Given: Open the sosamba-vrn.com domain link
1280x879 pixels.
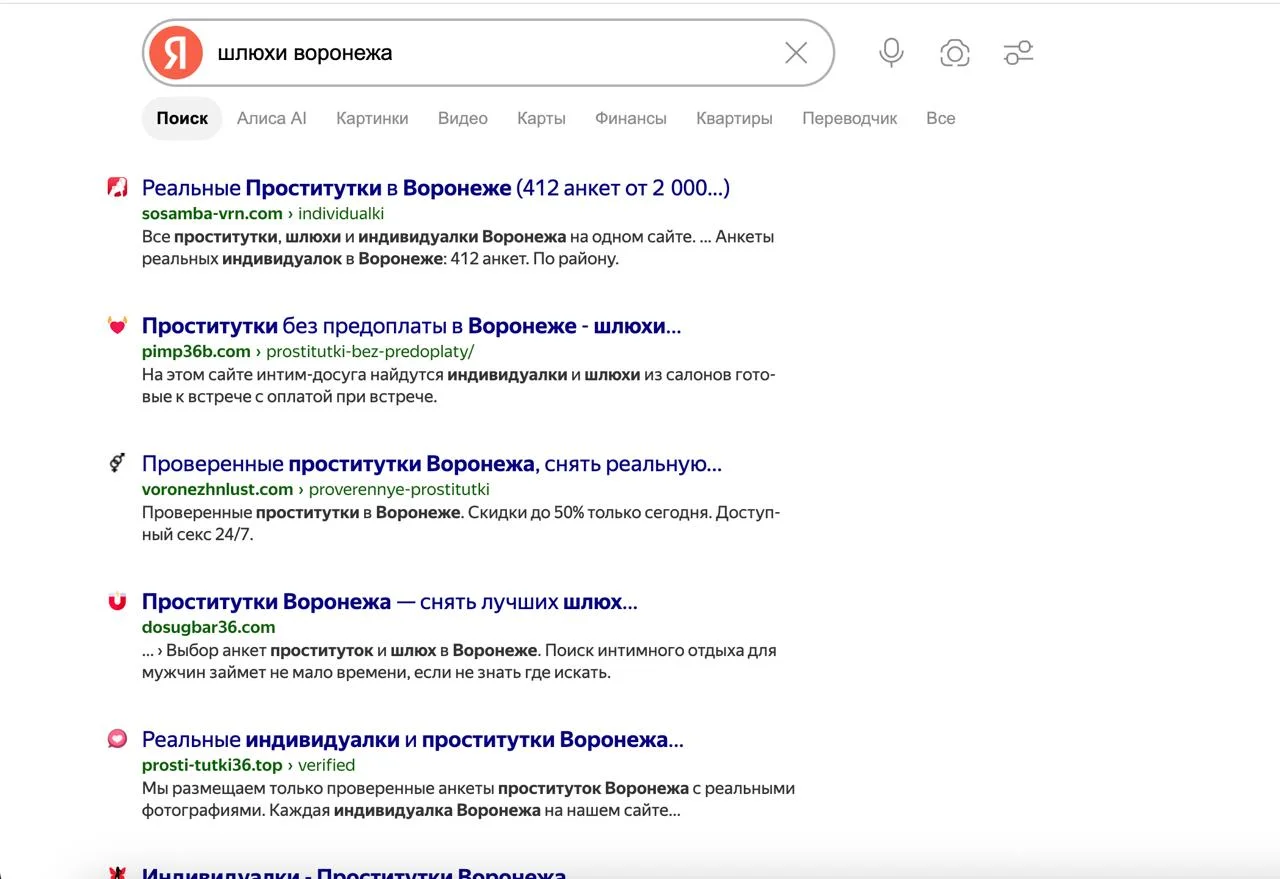Looking at the screenshot, I should pos(212,213).
